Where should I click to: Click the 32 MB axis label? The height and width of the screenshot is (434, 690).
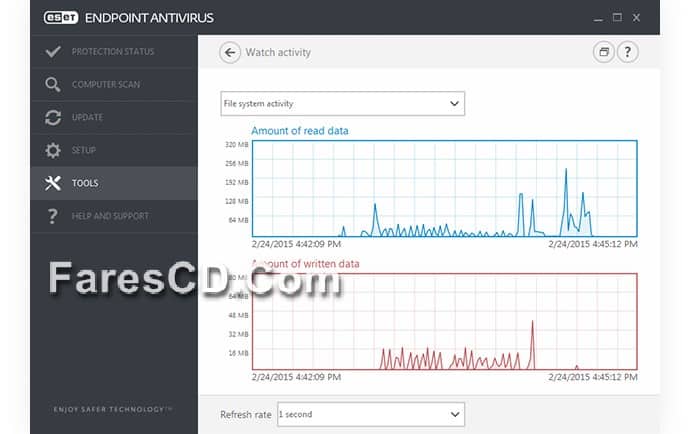pos(239,335)
